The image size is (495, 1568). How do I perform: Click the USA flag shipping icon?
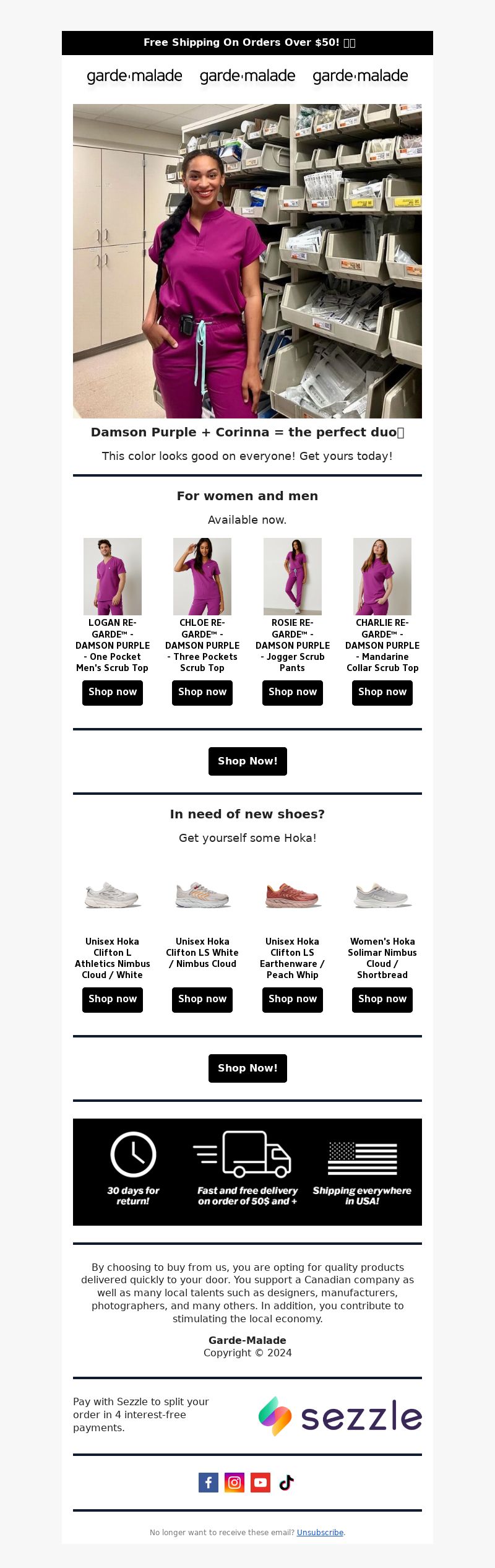(362, 1158)
